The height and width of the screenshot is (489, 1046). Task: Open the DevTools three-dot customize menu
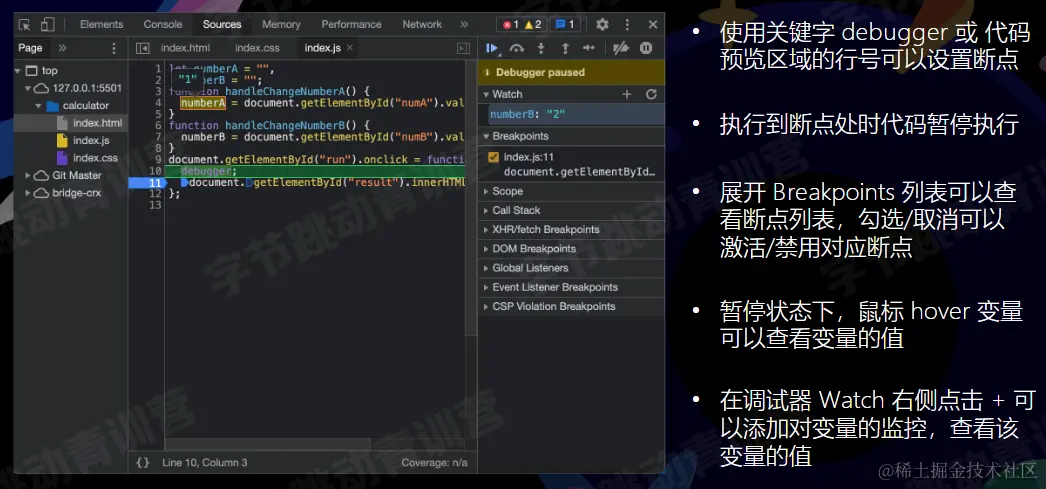tap(627, 25)
